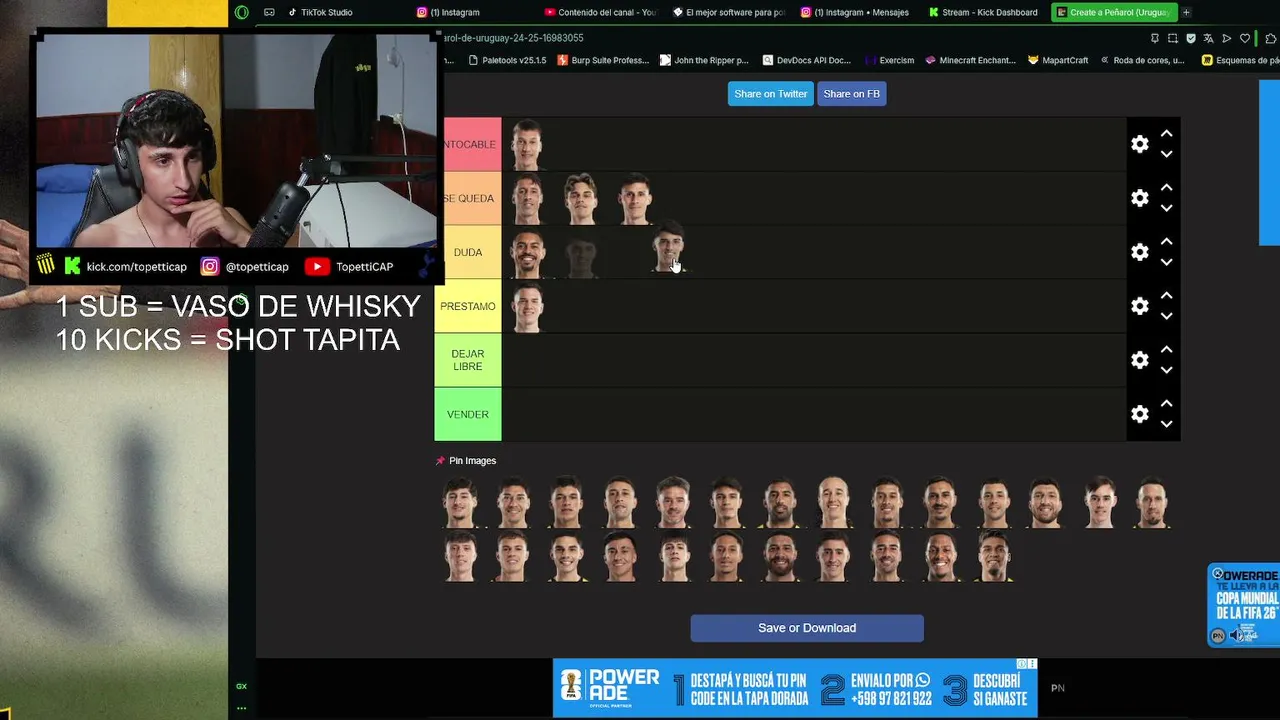Open settings gear for INTOCABLE tier
Screen dimensions: 1280x720
[1140, 144]
